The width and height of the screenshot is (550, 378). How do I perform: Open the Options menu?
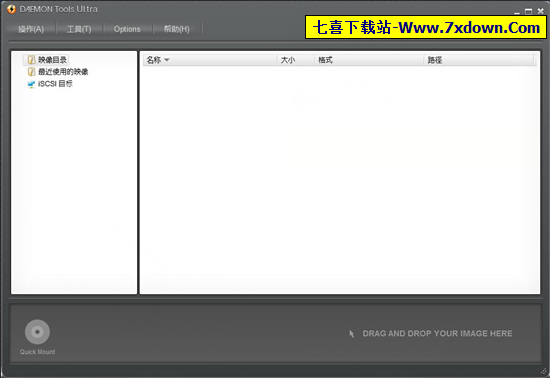(127, 29)
